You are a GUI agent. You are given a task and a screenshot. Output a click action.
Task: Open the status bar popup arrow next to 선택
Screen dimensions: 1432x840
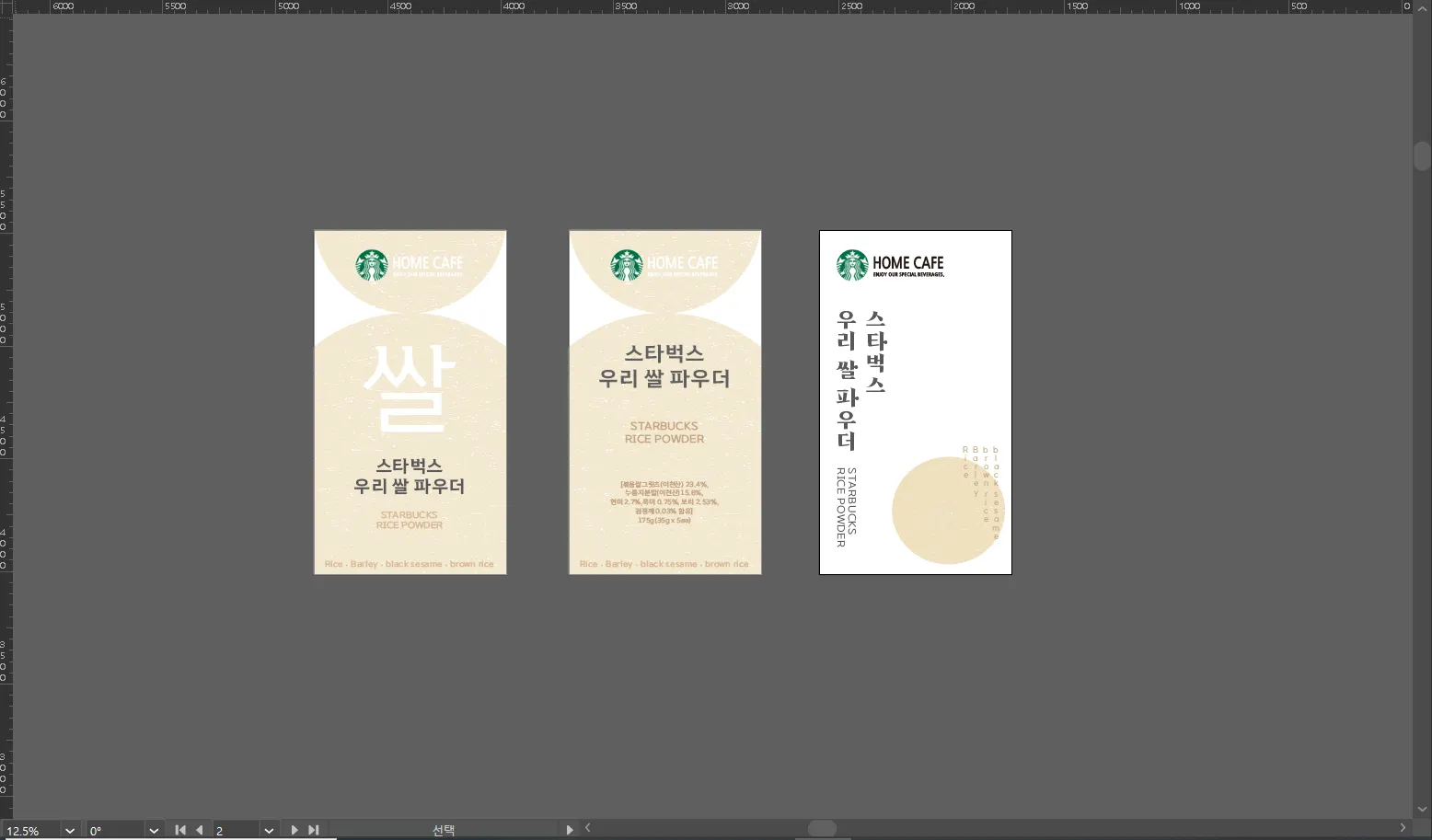click(x=570, y=830)
